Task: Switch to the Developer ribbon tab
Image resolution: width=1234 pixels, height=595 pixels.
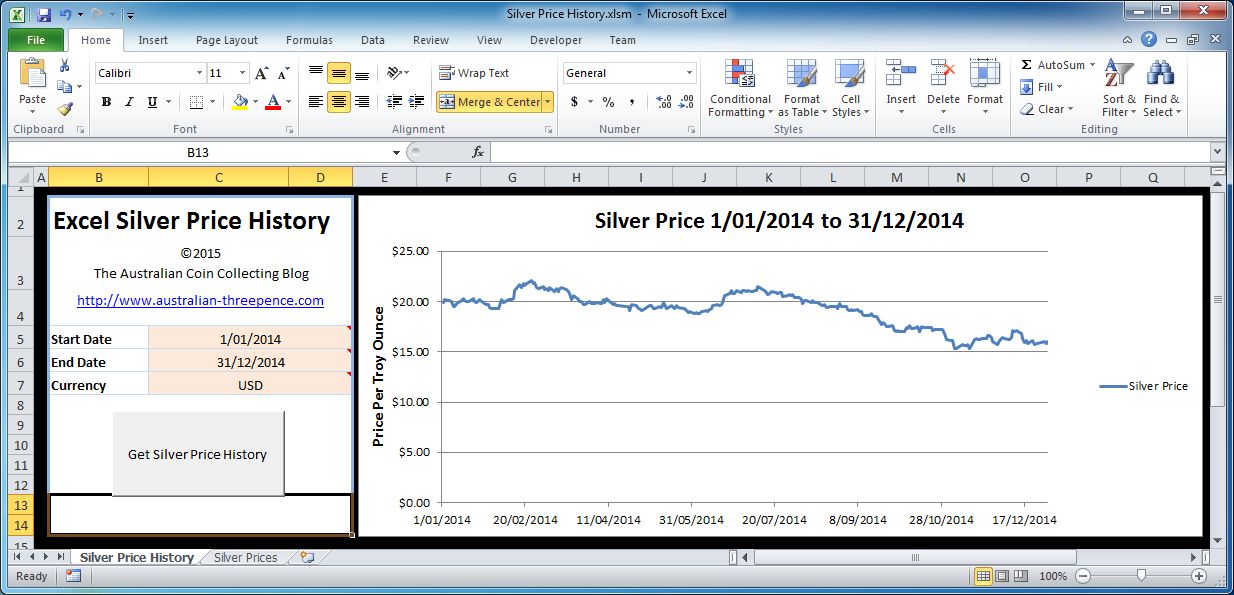Action: 556,40
